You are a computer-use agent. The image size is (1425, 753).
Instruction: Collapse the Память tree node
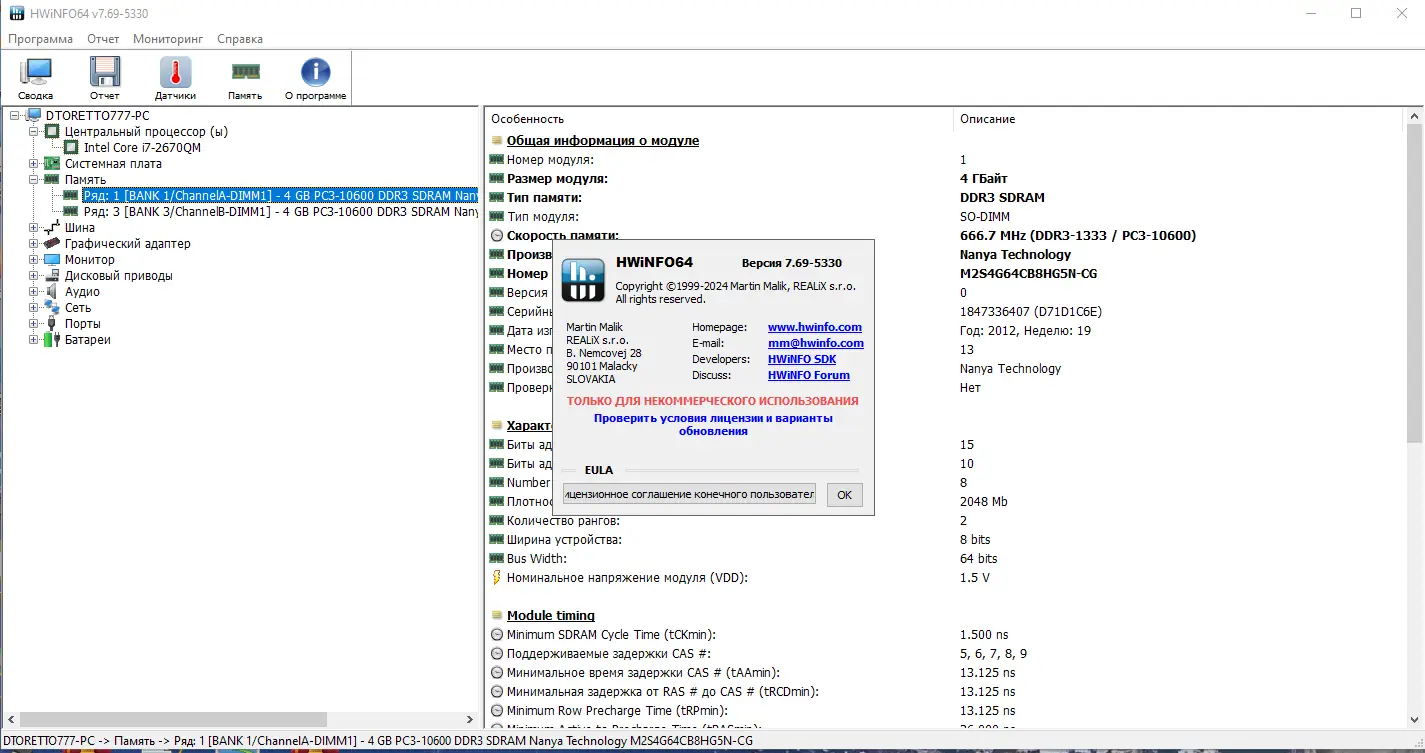(34, 180)
